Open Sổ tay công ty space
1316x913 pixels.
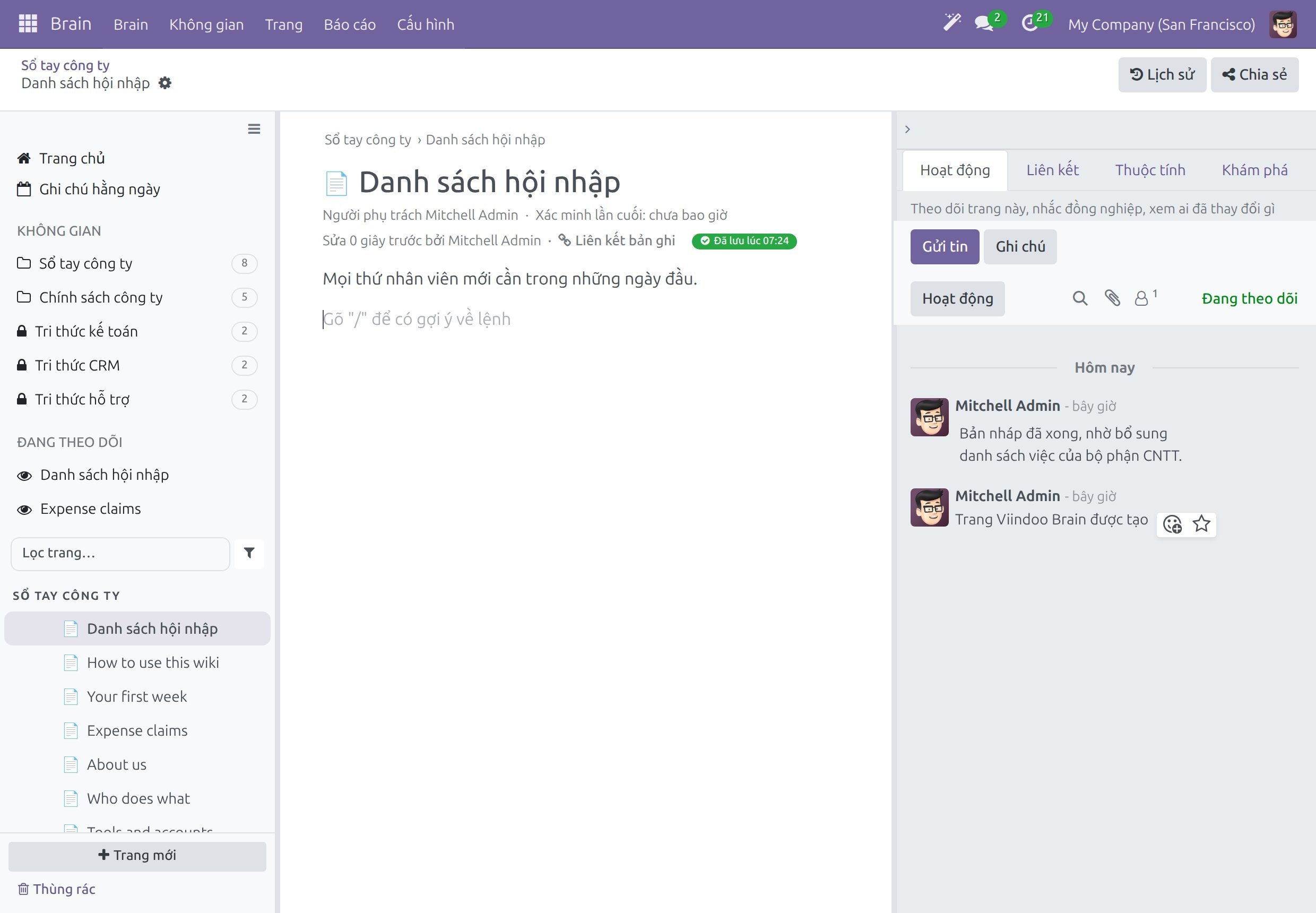pos(137,264)
